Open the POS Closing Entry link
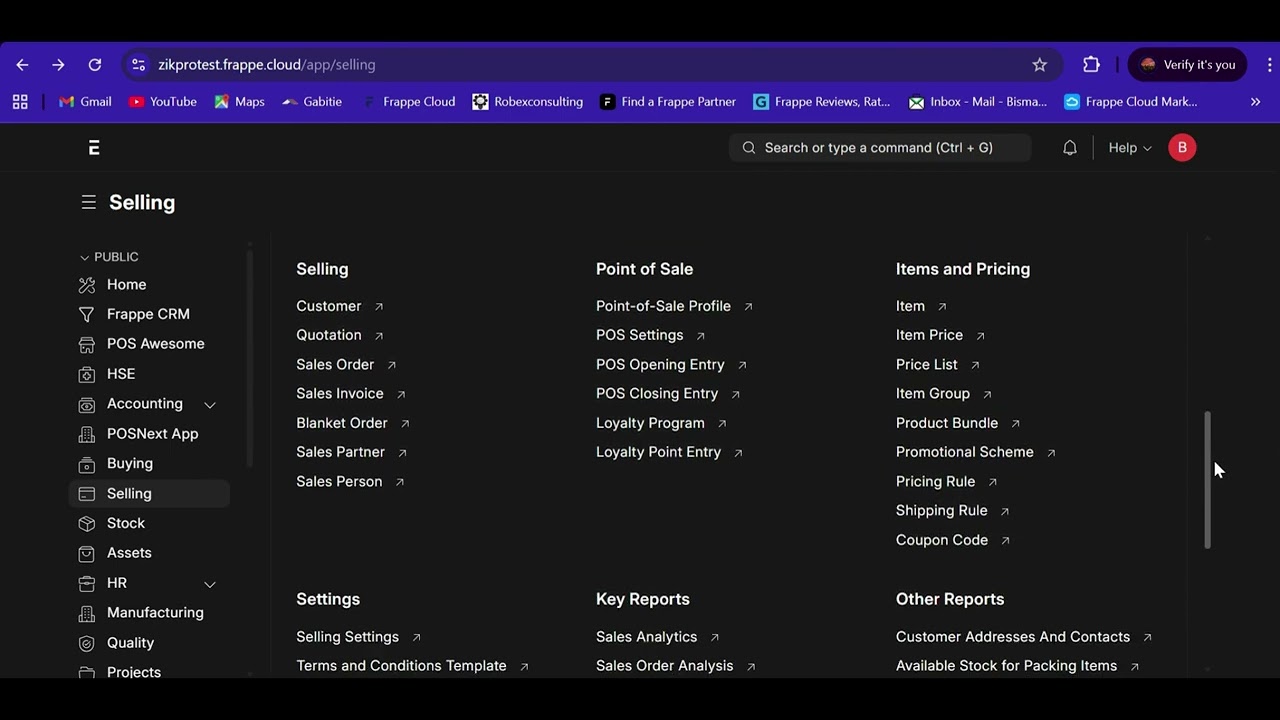This screenshot has width=1280, height=720. [657, 393]
